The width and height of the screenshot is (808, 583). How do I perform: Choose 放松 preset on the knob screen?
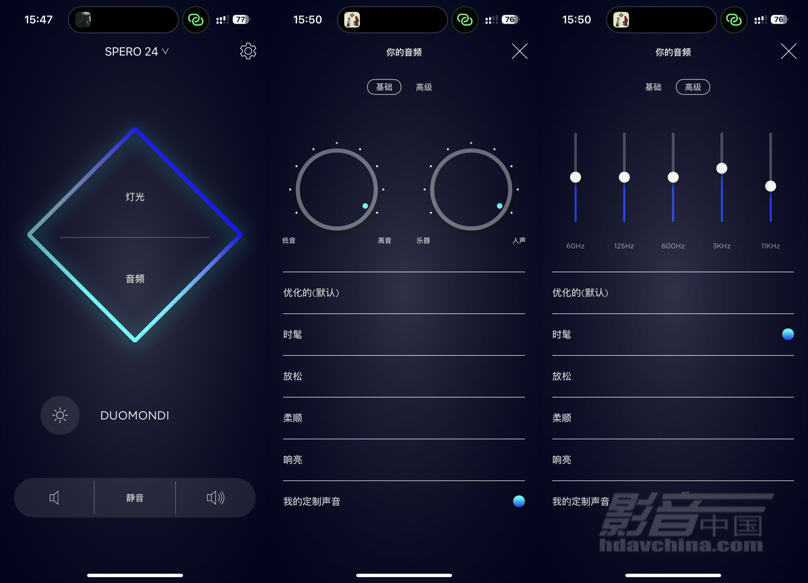tap(404, 376)
